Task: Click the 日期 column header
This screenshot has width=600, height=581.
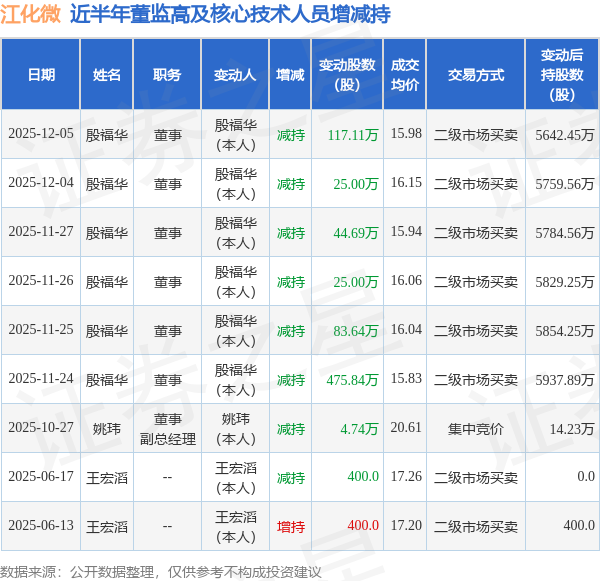Action: [x=41, y=74]
